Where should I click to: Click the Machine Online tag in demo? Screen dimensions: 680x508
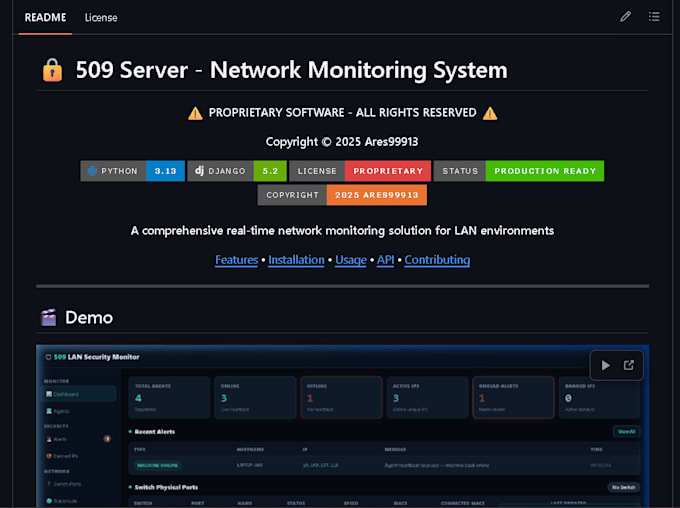coord(157,465)
